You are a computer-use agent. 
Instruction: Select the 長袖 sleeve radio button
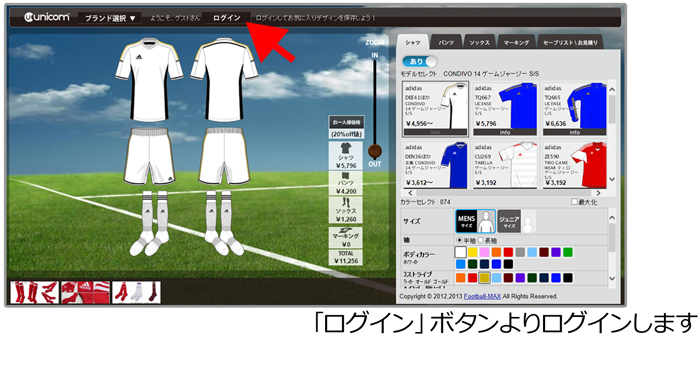point(481,240)
